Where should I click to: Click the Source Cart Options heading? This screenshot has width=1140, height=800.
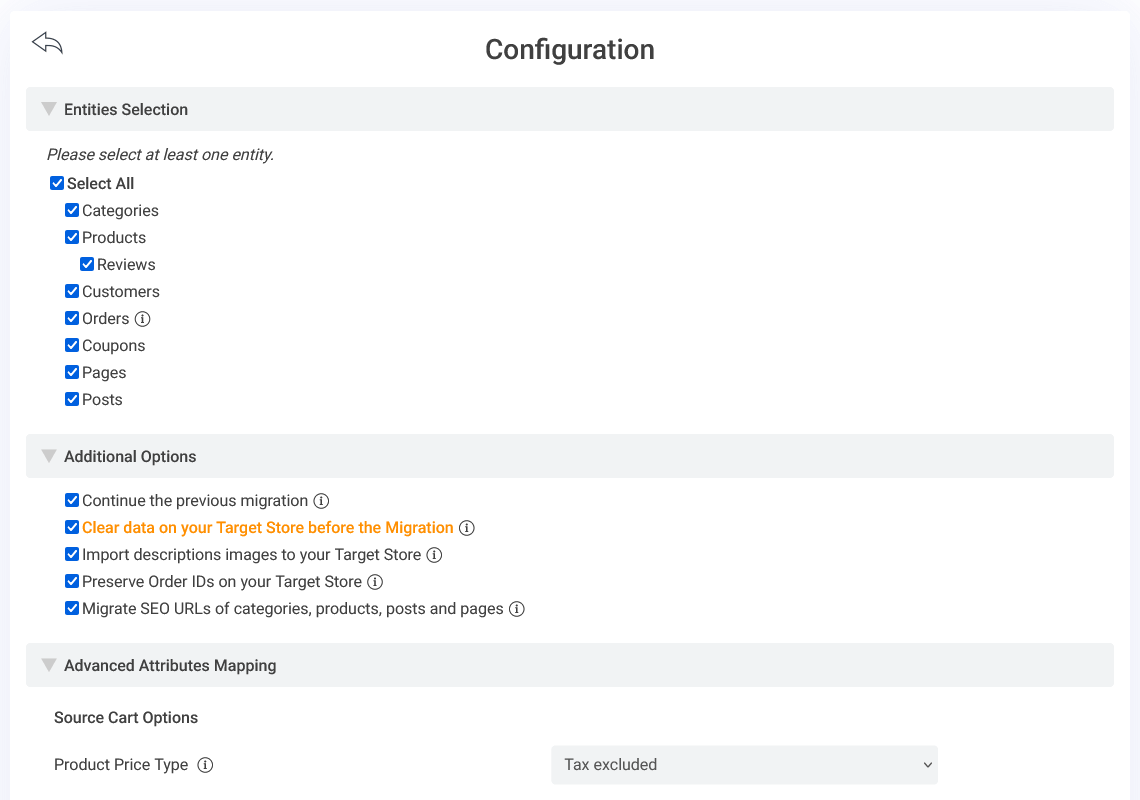pos(126,718)
